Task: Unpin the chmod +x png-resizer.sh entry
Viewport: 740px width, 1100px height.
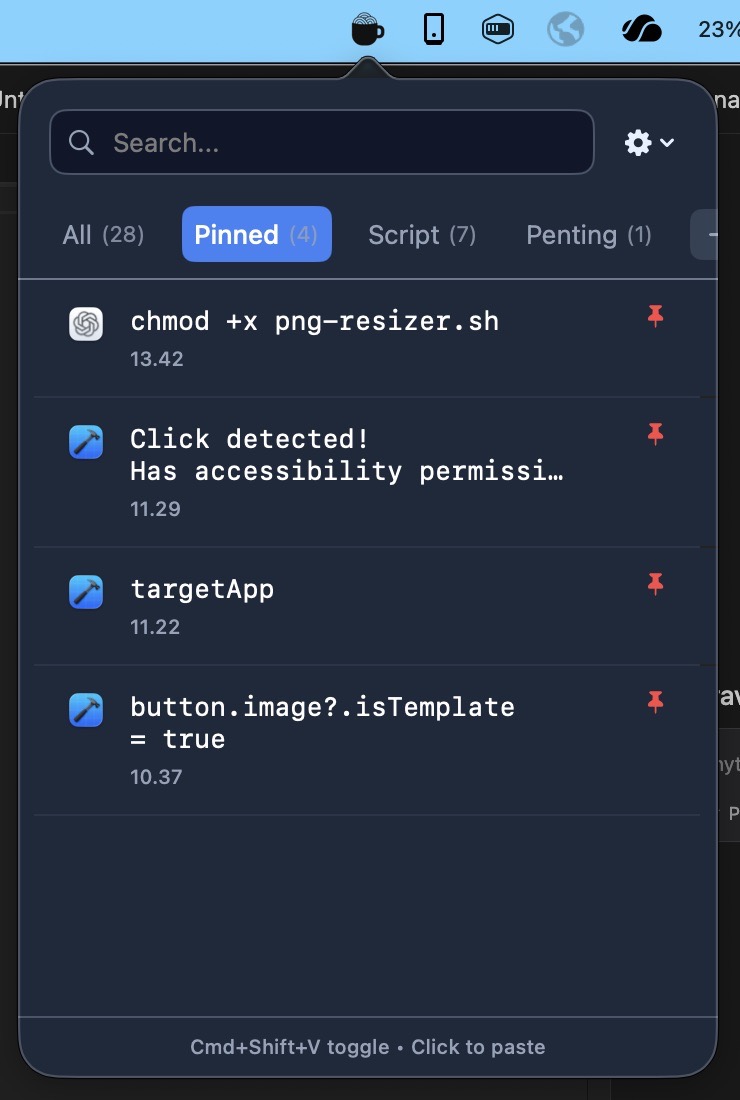Action: 656,315
